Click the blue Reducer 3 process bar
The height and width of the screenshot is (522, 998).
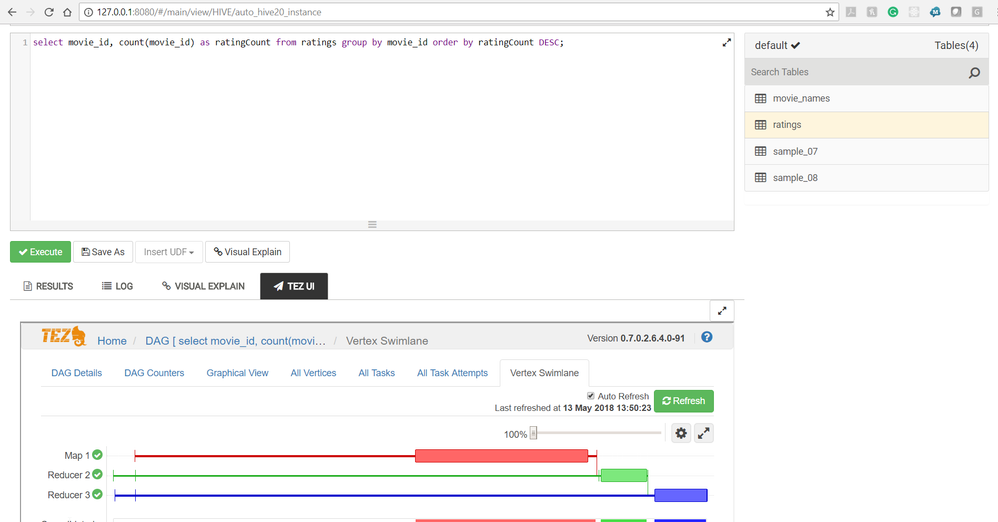click(681, 495)
